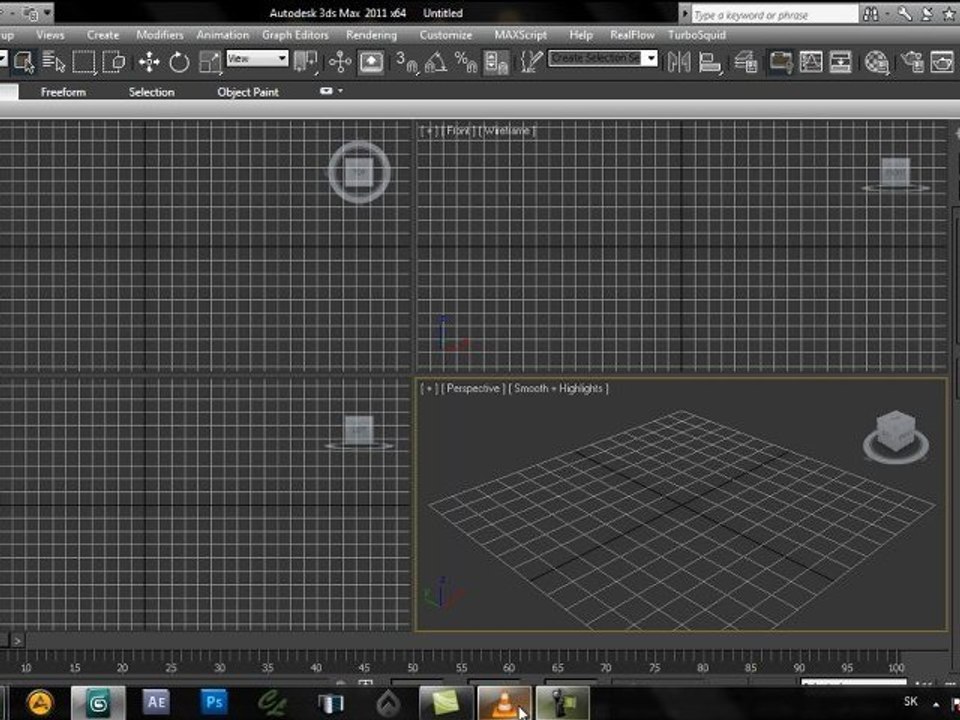Click the Subscription Center satellite icon
The height and width of the screenshot is (720, 960).
(928, 14)
